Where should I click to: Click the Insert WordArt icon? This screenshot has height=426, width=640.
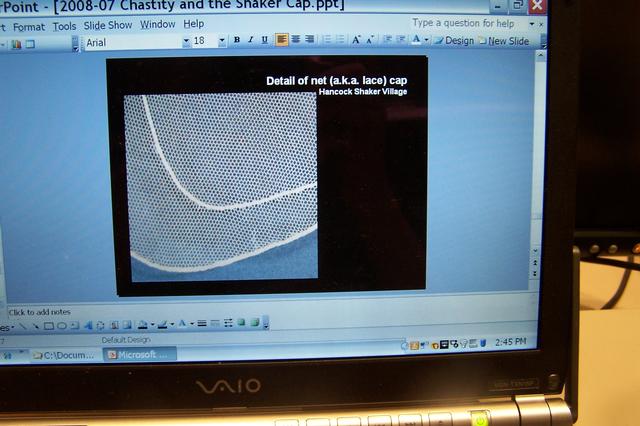pyautogui.click(x=88, y=325)
